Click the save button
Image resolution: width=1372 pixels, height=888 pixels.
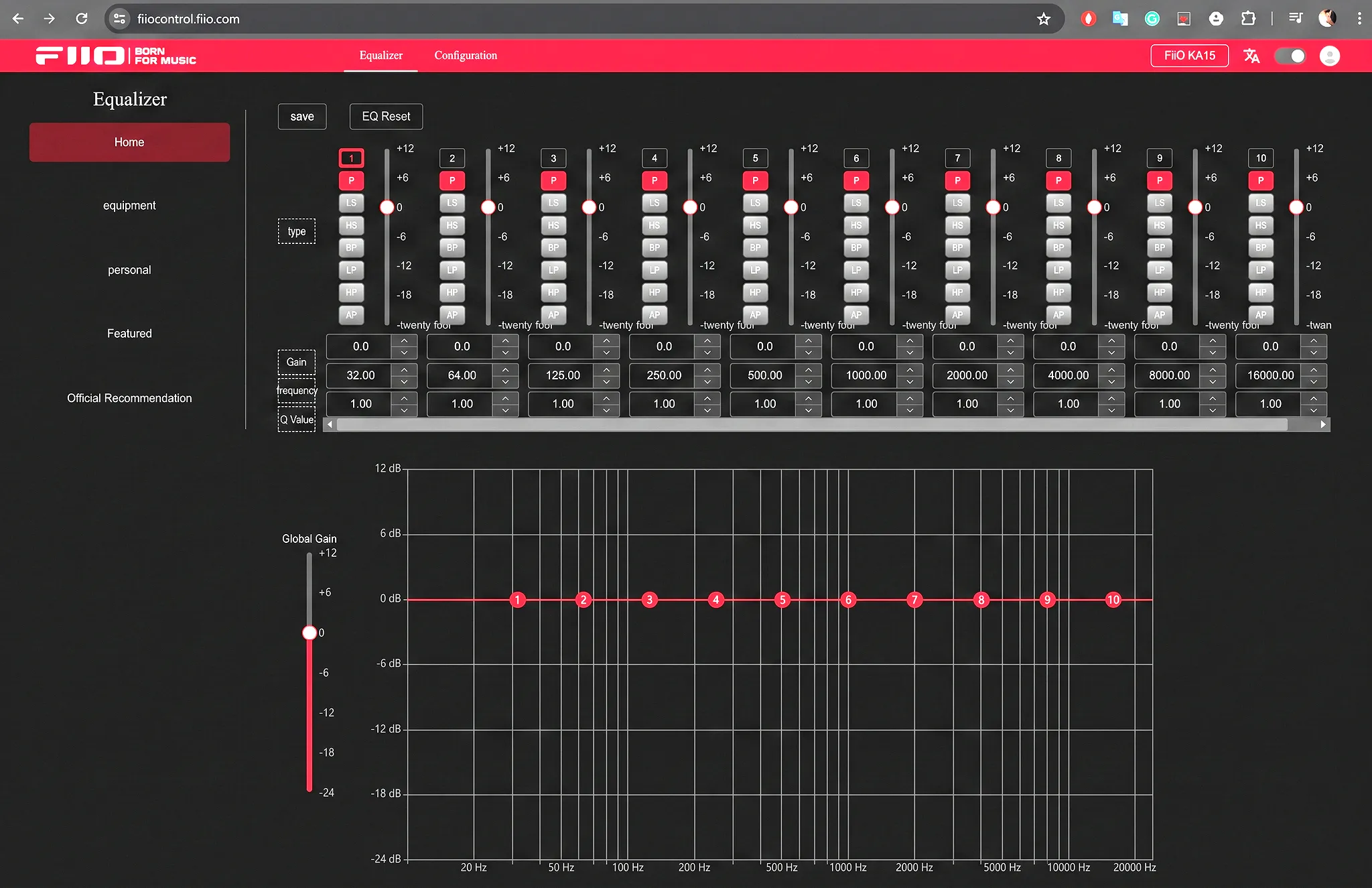click(302, 117)
